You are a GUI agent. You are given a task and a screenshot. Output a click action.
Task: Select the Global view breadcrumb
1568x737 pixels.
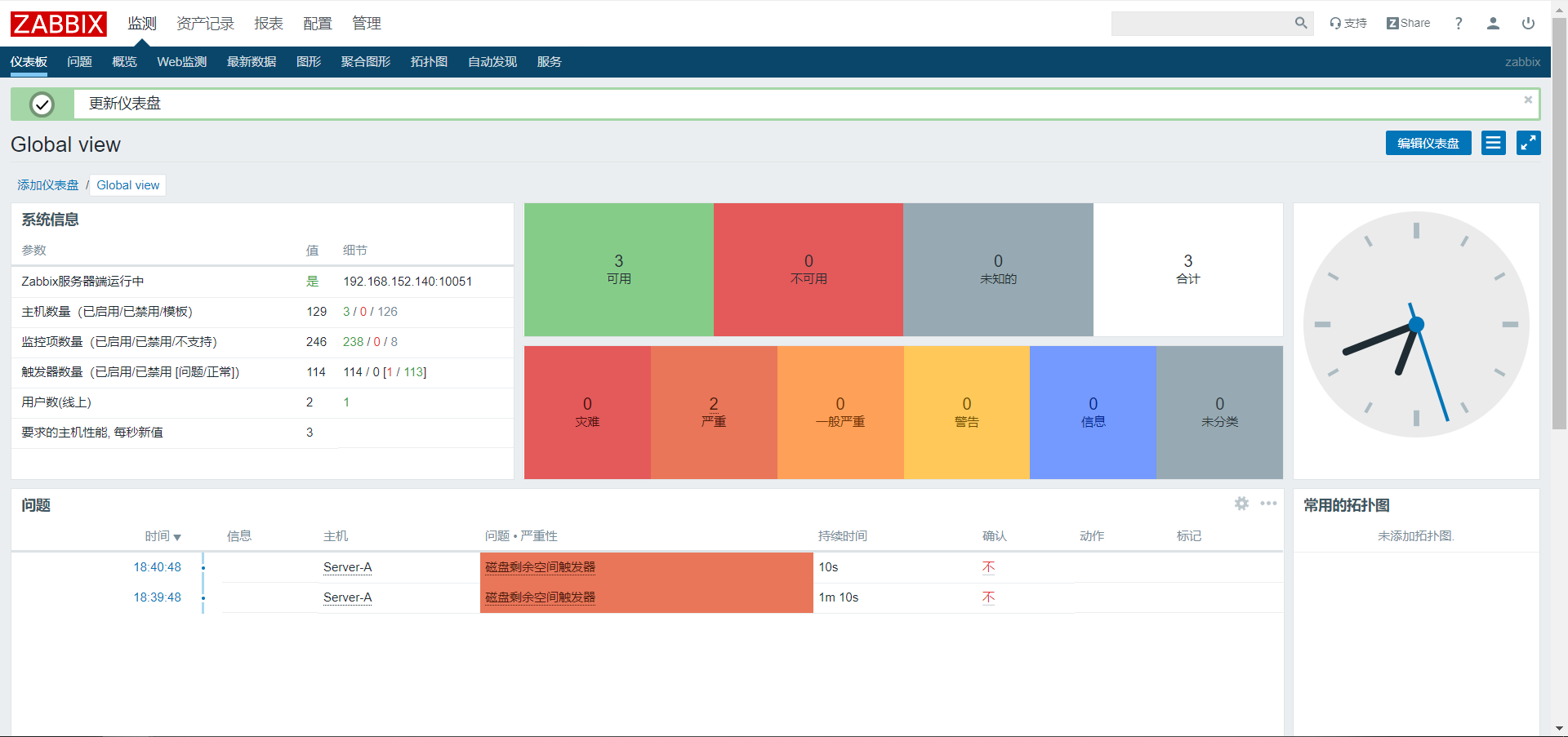click(x=128, y=185)
